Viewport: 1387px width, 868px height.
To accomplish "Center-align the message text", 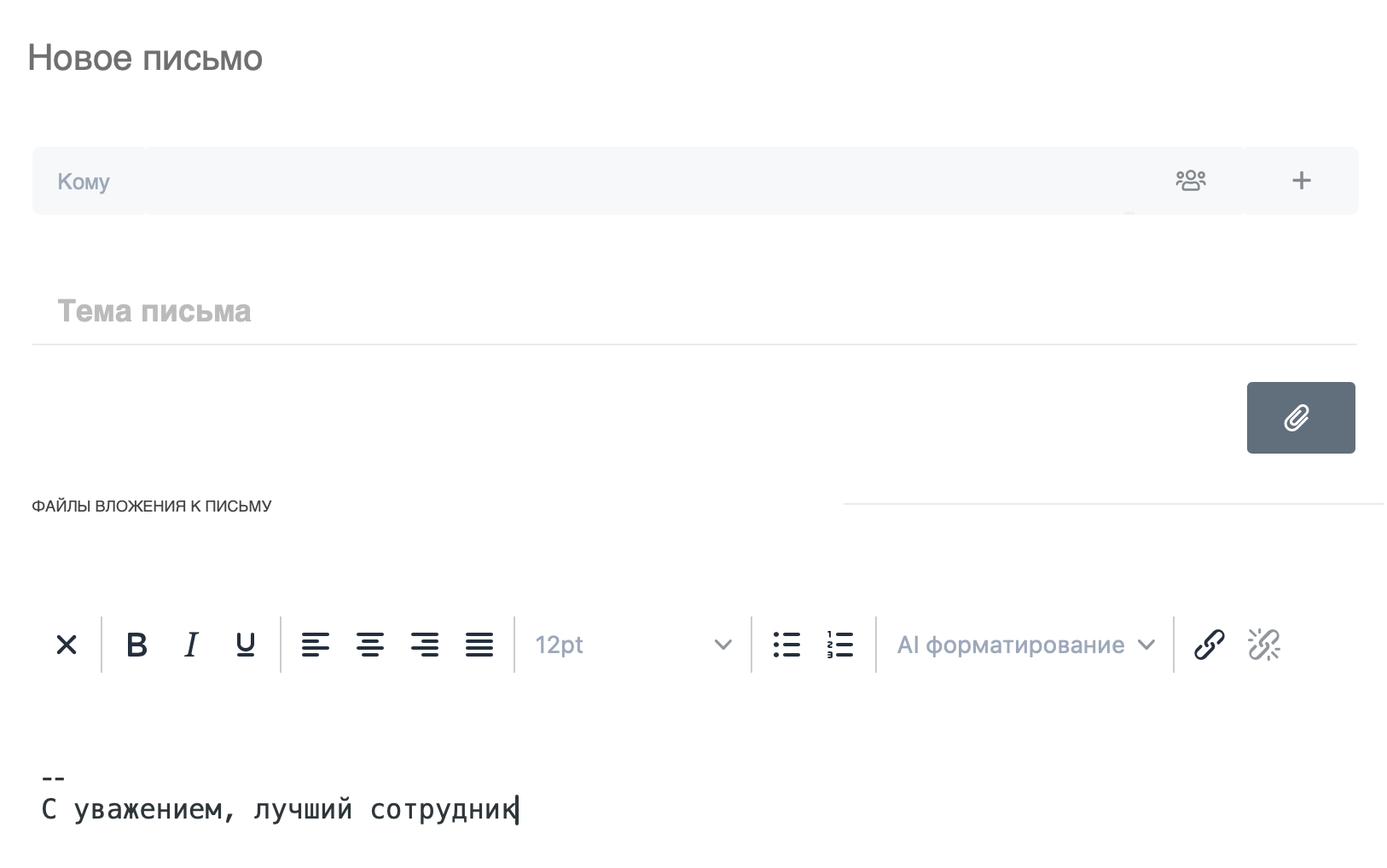I will pyautogui.click(x=370, y=645).
